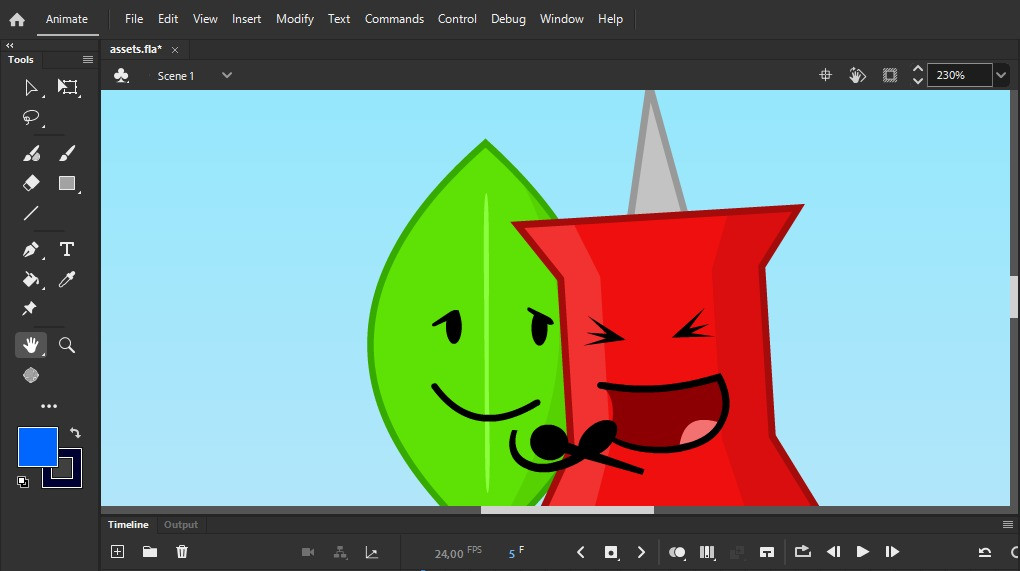
Task: Open the Modify menu
Action: (x=295, y=19)
